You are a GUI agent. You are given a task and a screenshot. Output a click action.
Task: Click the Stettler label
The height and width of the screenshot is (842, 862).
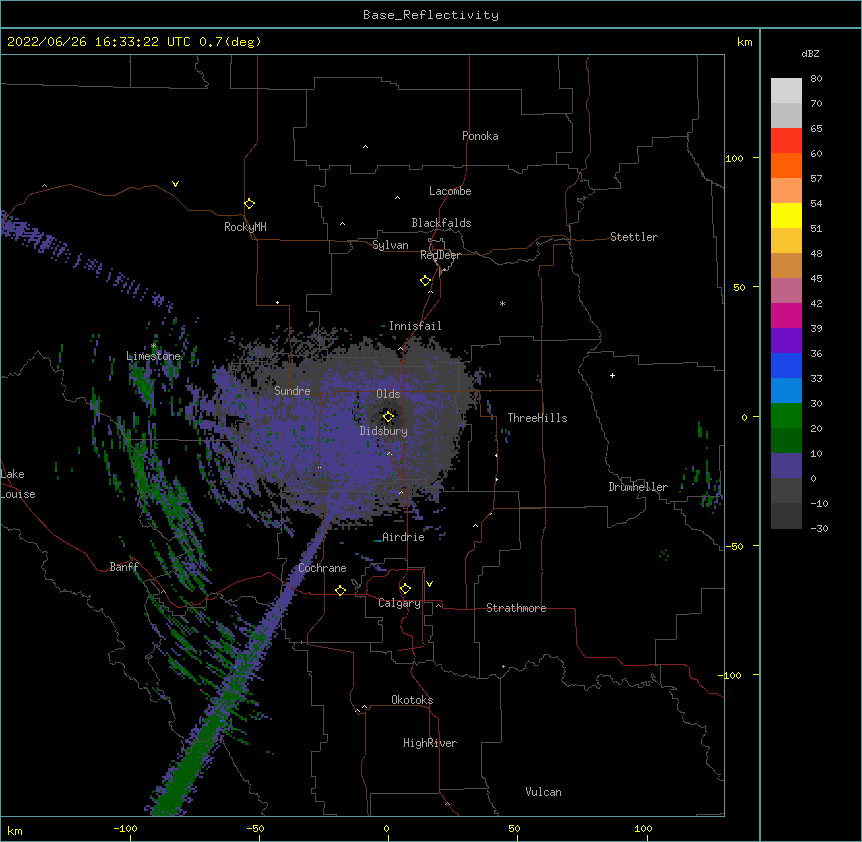(x=634, y=237)
